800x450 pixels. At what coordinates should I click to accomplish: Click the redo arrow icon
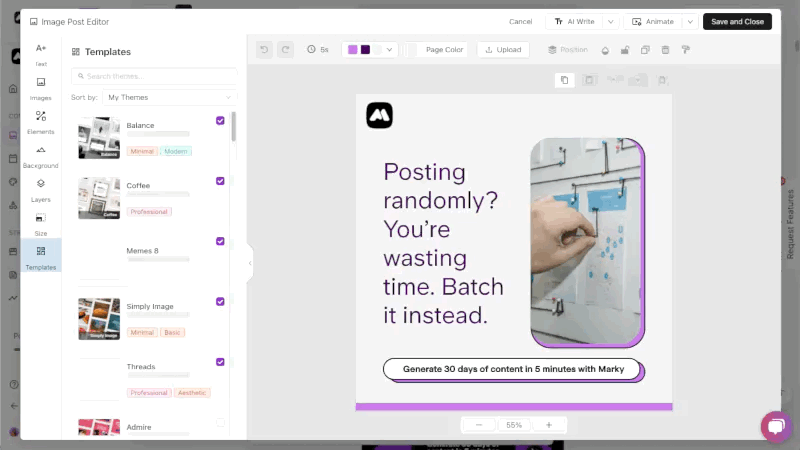coord(286,49)
